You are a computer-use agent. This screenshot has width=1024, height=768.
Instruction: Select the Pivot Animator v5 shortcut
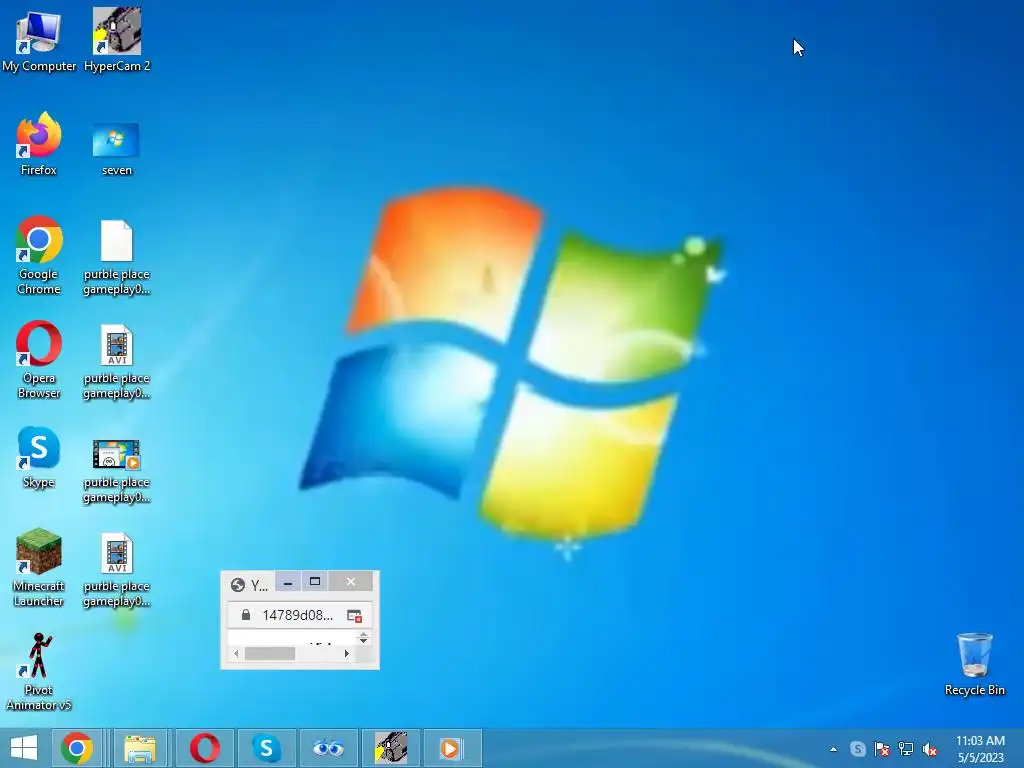pyautogui.click(x=39, y=672)
